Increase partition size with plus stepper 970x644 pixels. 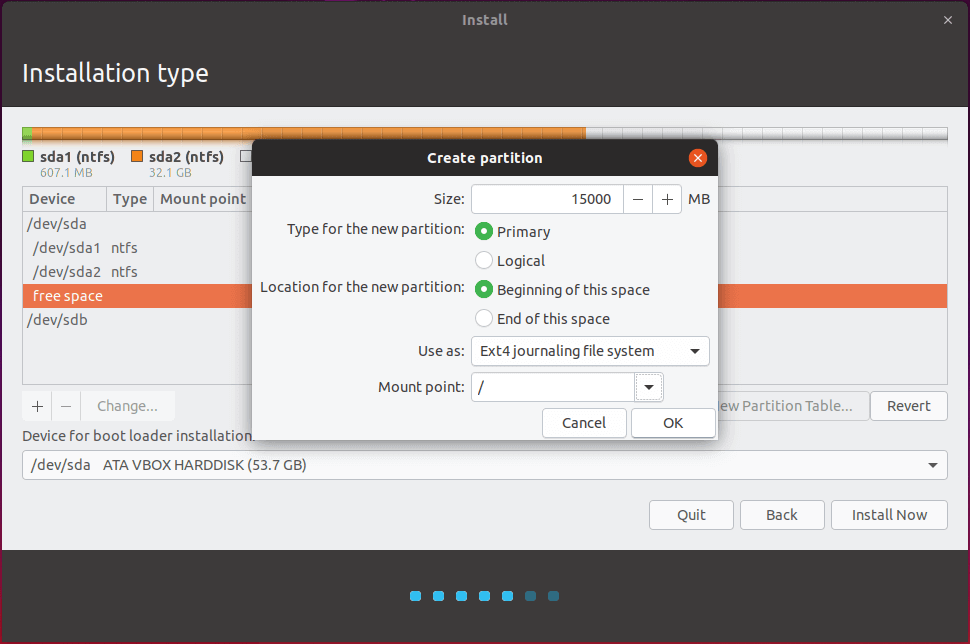click(x=666, y=199)
